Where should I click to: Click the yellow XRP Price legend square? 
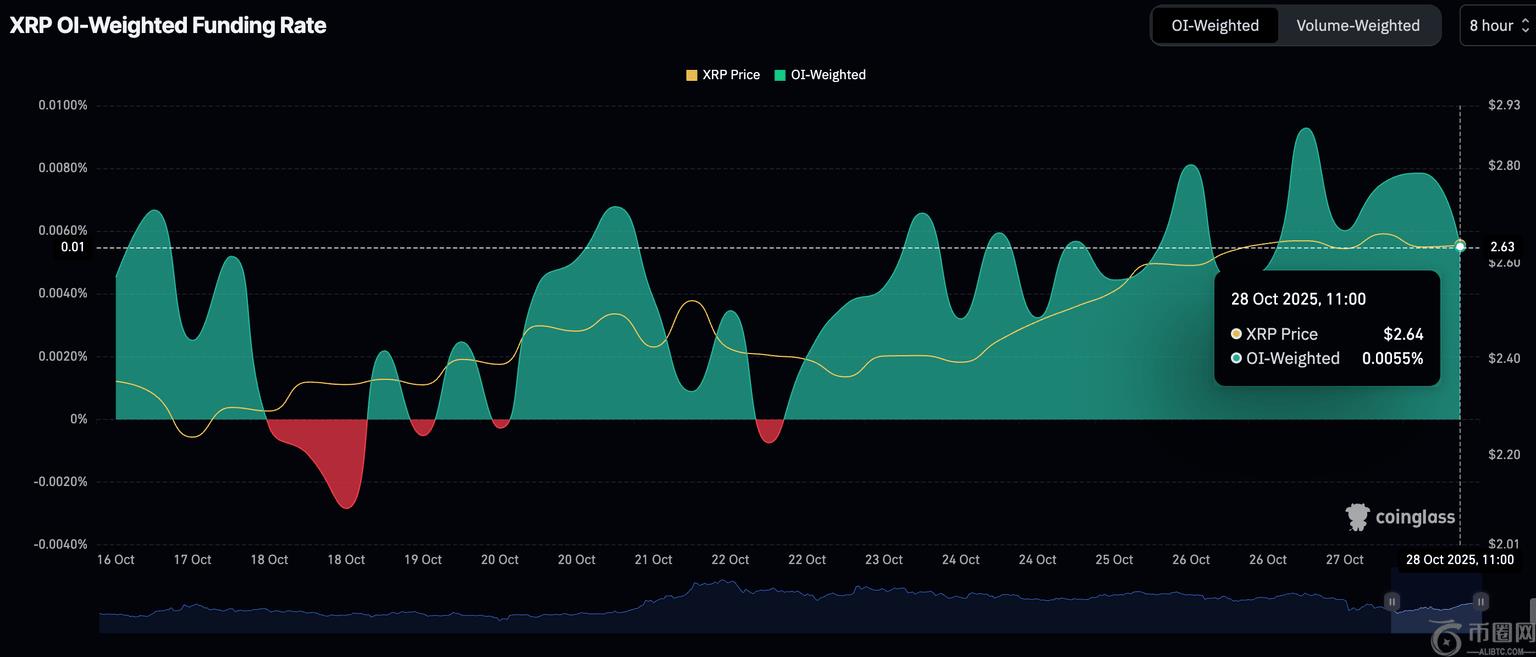(x=691, y=75)
